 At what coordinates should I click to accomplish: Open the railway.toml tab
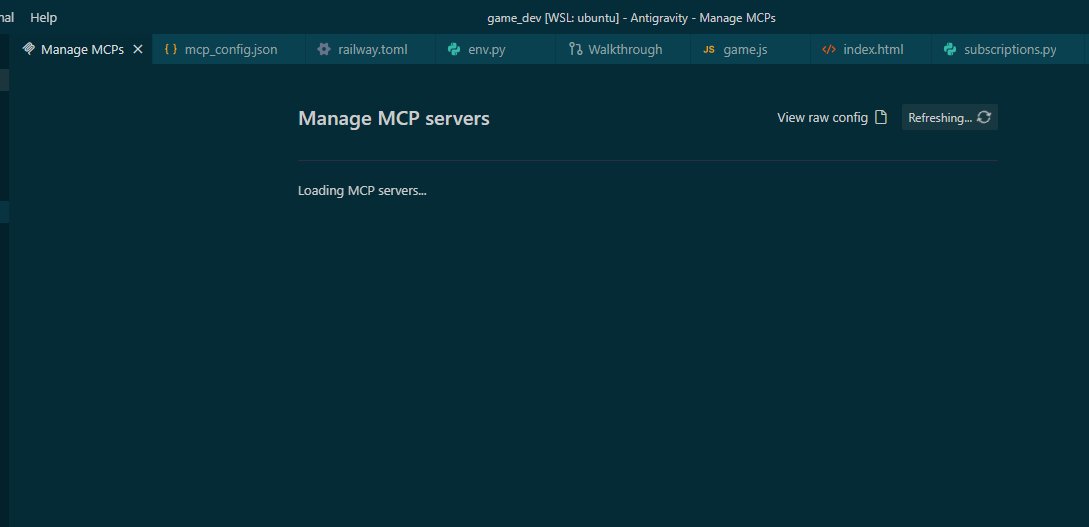click(370, 49)
